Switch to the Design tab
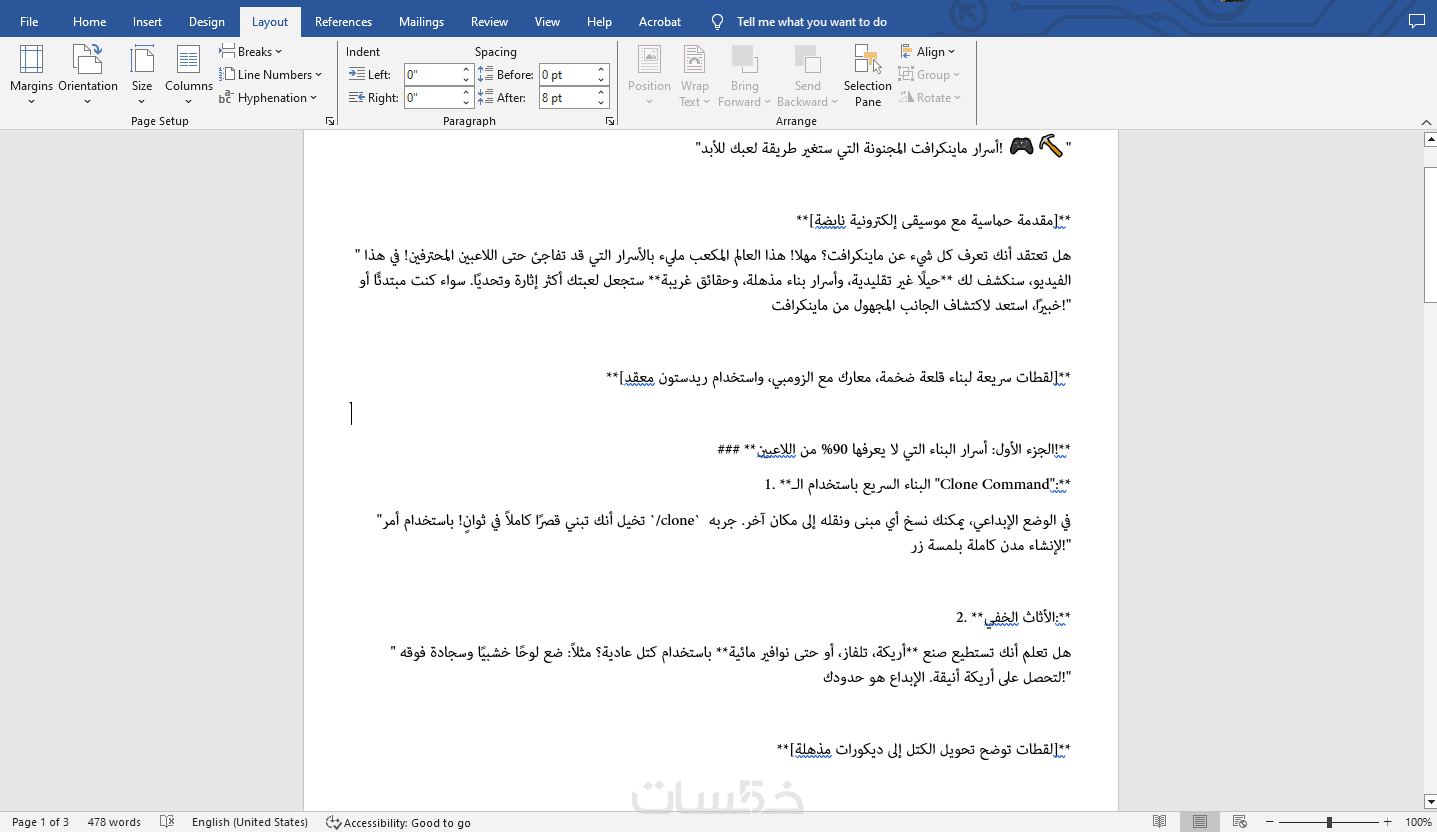The width and height of the screenshot is (1437, 832). [x=207, y=21]
